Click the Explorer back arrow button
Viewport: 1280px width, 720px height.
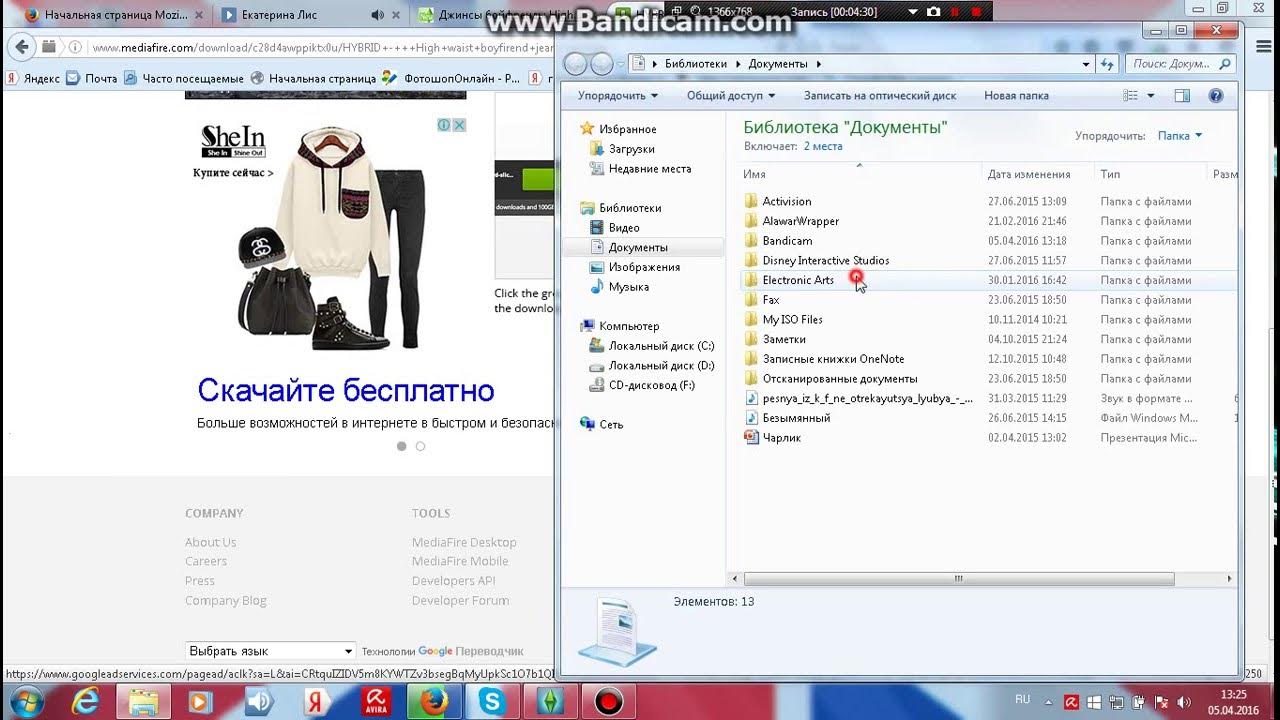point(576,64)
